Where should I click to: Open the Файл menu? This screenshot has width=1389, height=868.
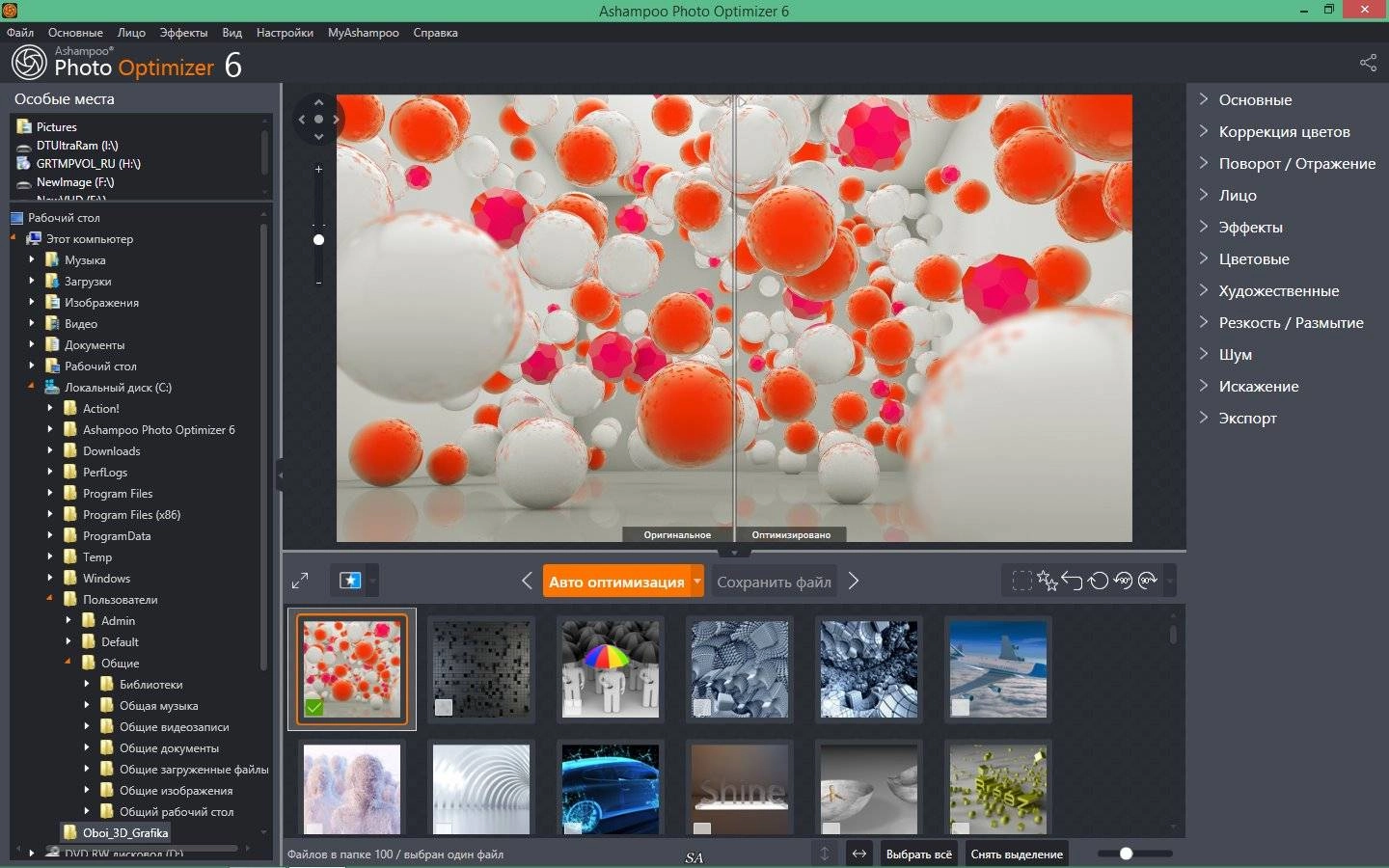tap(20, 33)
